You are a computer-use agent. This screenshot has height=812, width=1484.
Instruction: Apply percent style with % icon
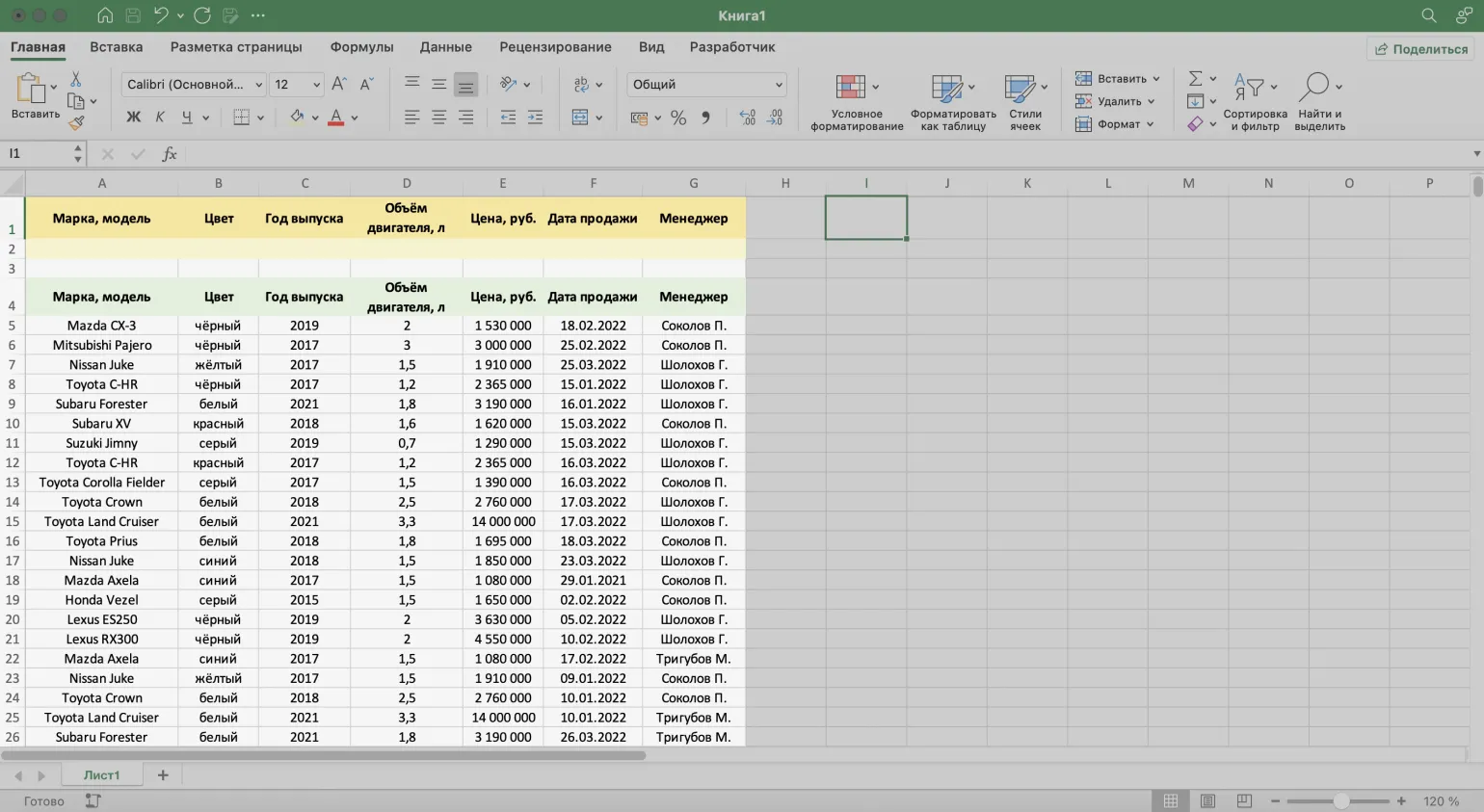(x=678, y=118)
